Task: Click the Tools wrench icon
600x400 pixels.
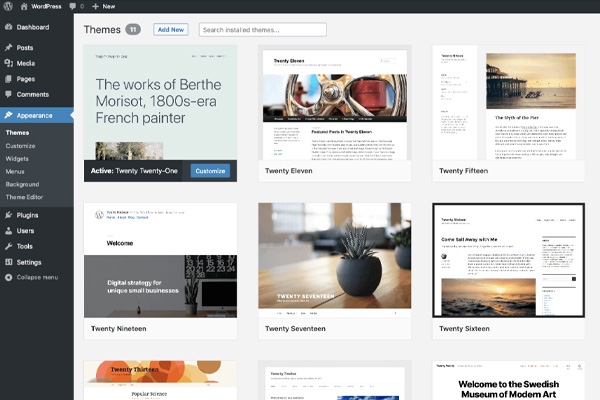Action: click(8, 246)
